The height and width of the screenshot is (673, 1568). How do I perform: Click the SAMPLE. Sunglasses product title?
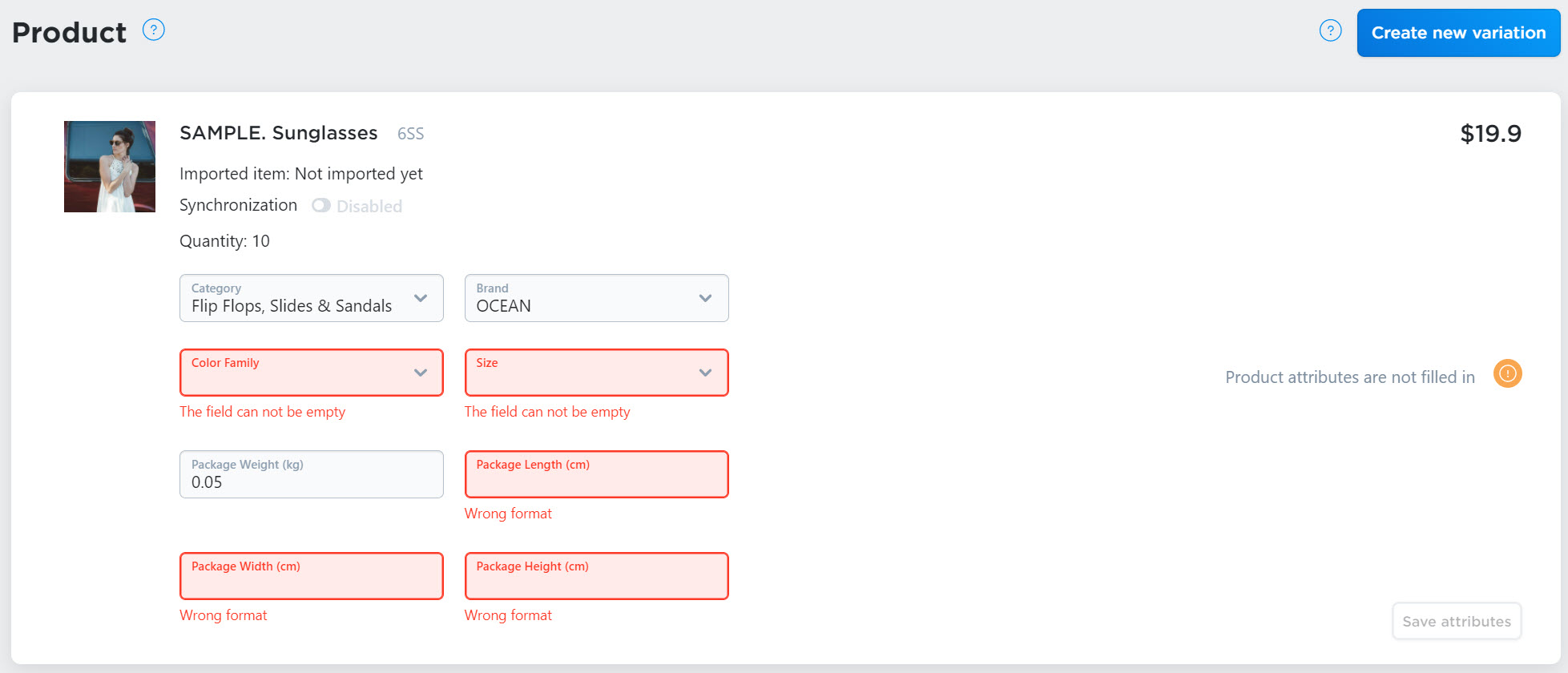[279, 133]
